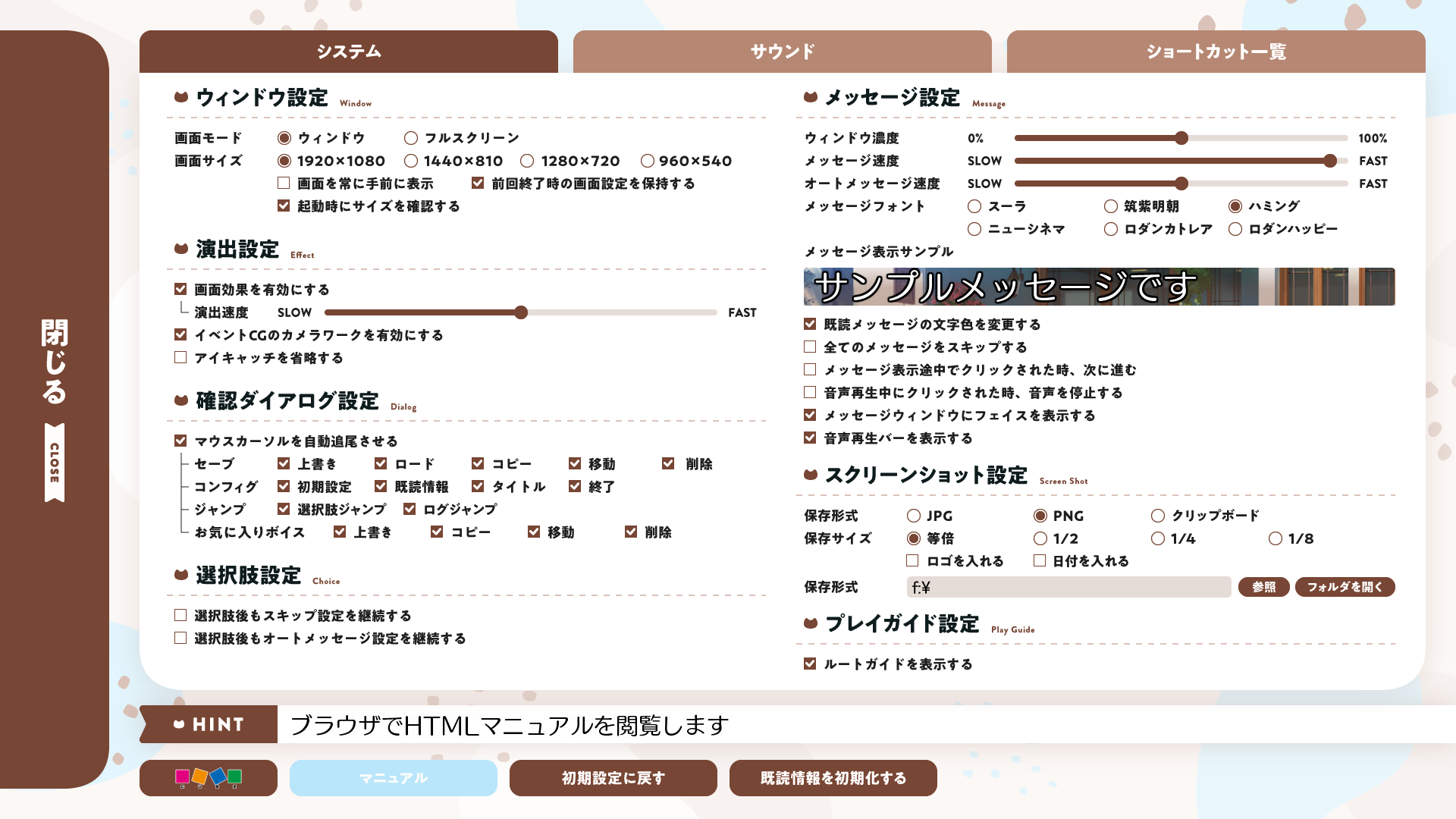Image resolution: width=1456 pixels, height=819 pixels.
Task: Enable 選択肢後もスキップ設定を継続する
Action: pos(180,616)
